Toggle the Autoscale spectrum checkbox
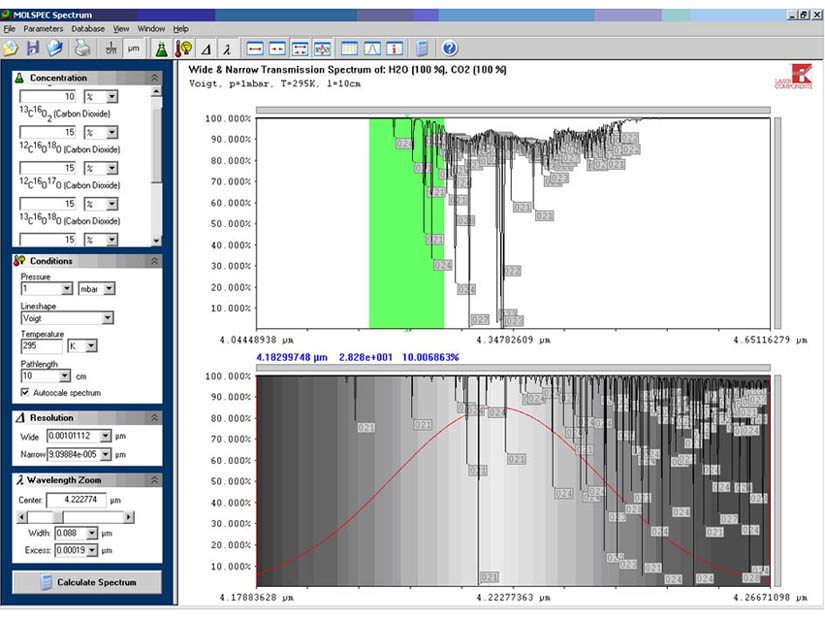This screenshot has height=619, width=825. click(26, 393)
